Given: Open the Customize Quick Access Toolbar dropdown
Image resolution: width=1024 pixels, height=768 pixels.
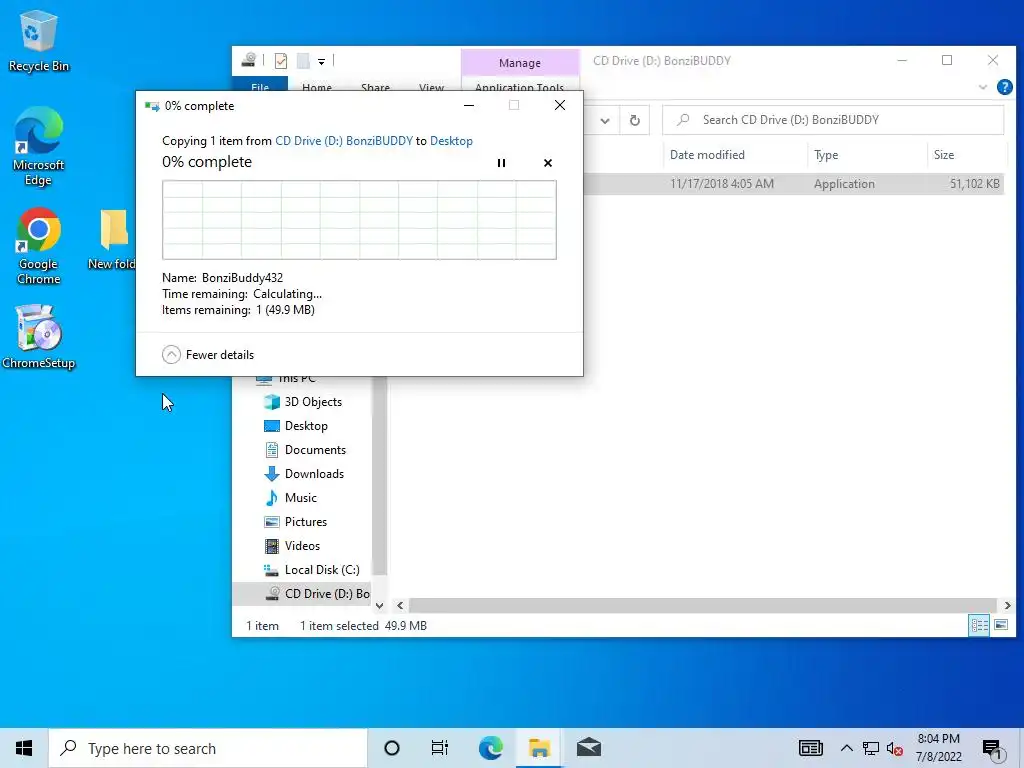Looking at the screenshot, I should tap(321, 61).
